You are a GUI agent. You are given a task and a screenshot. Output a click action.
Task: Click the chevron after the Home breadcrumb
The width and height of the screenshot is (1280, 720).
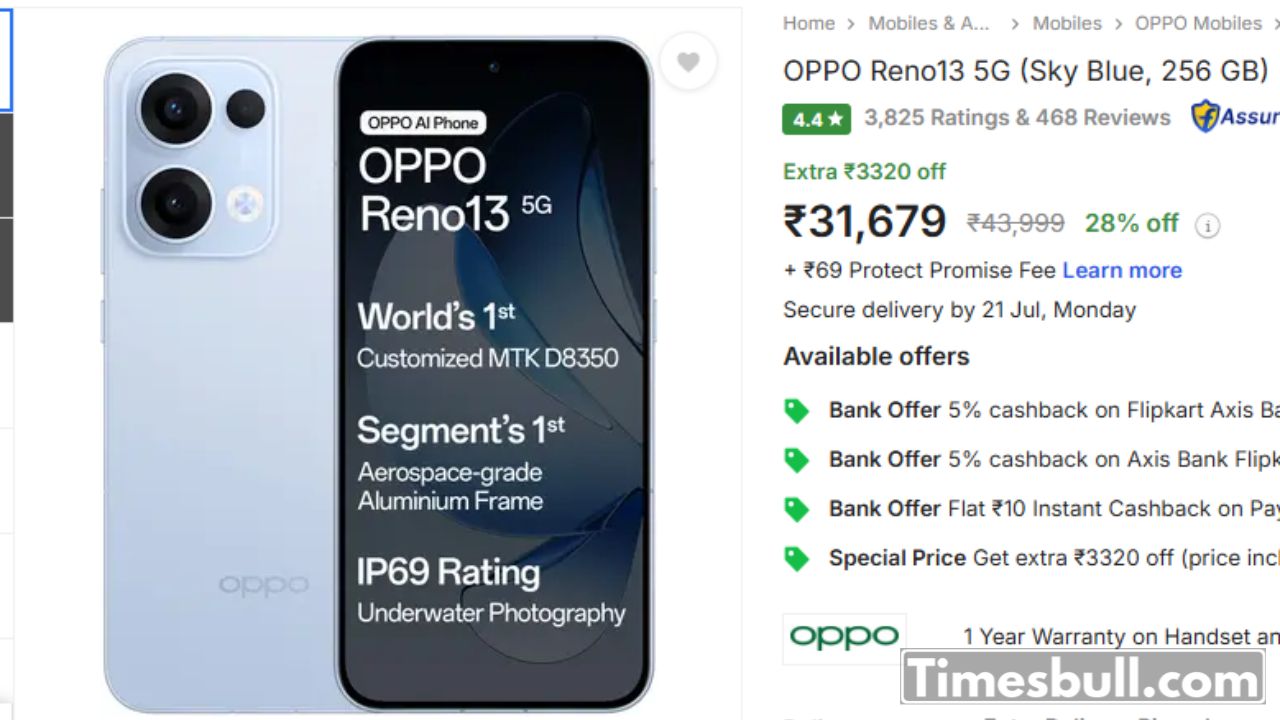[x=851, y=23]
